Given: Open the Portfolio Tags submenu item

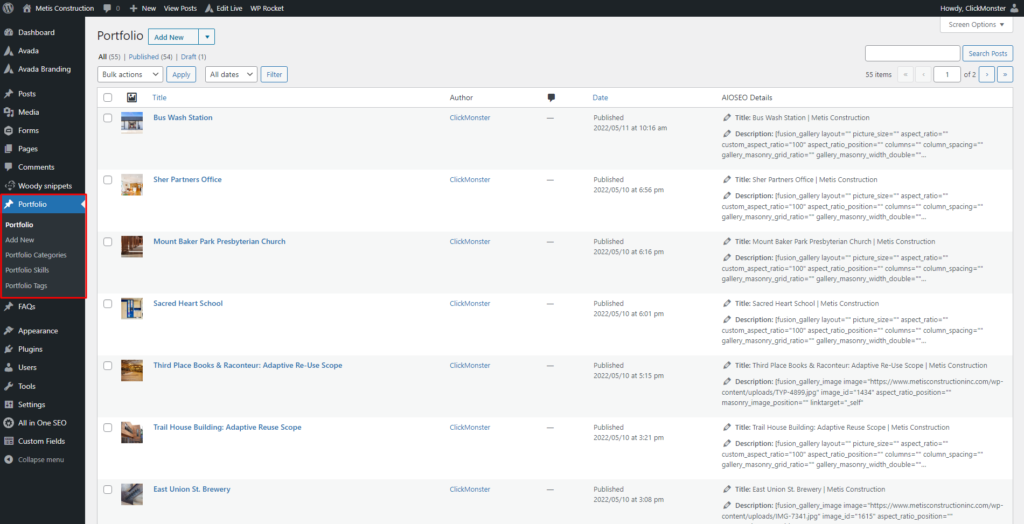Looking at the screenshot, I should pos(26,286).
